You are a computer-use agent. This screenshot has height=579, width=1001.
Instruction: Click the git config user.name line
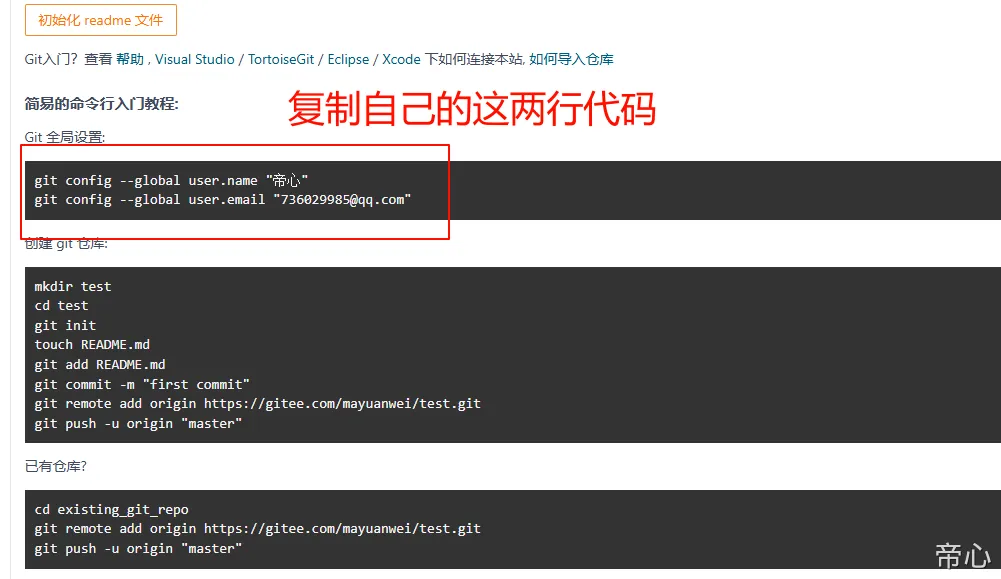click(171, 181)
